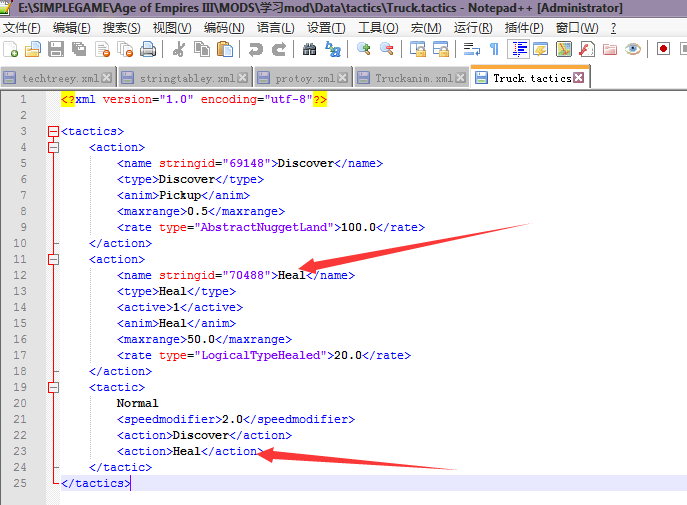Viewport: 687px width, 505px height.
Task: Open Function List panel icon
Action: (587, 49)
